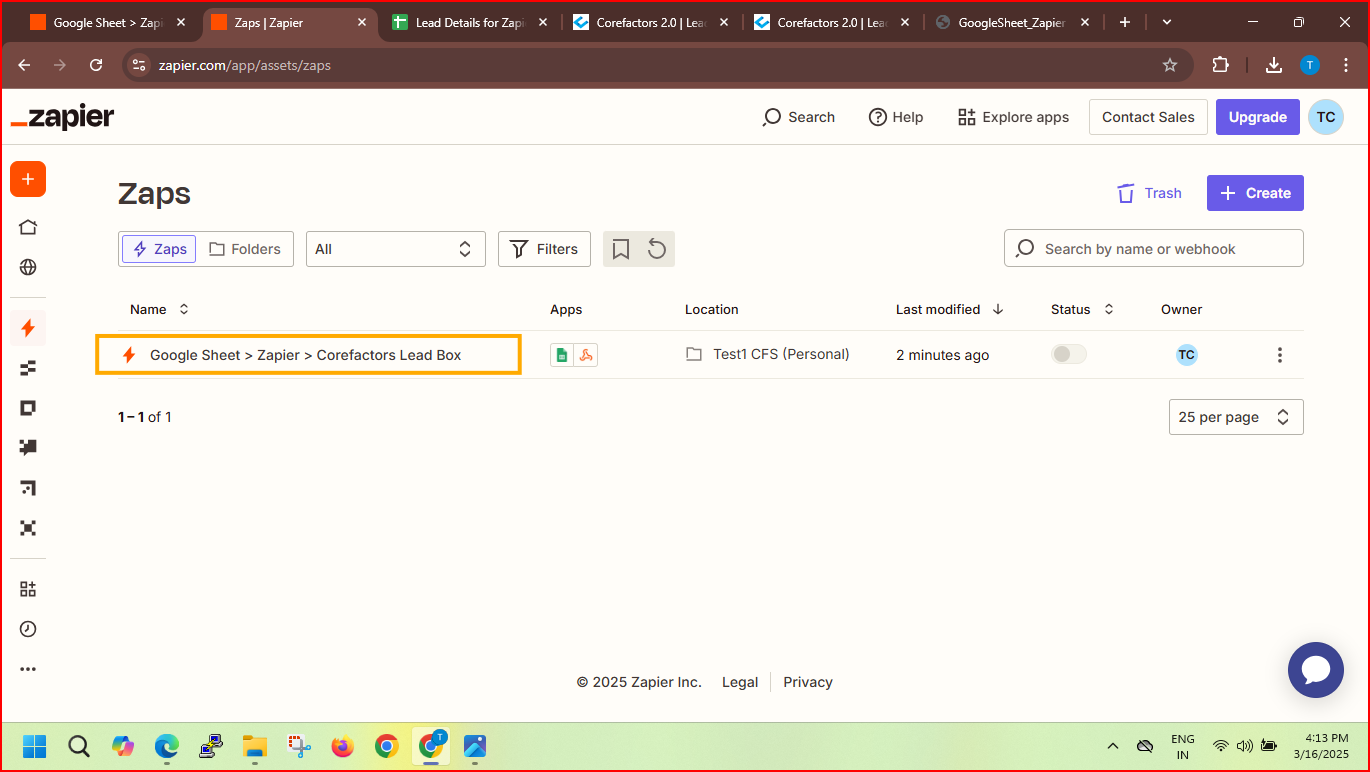Image resolution: width=1370 pixels, height=772 pixels.
Task: Click the orange plus Create icon in sidebar
Action: point(28,179)
